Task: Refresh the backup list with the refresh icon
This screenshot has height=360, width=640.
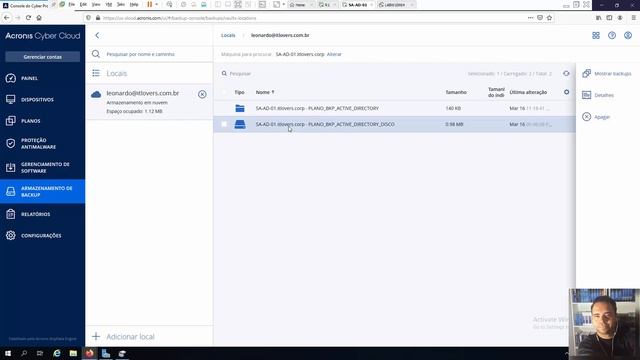Action: click(566, 73)
